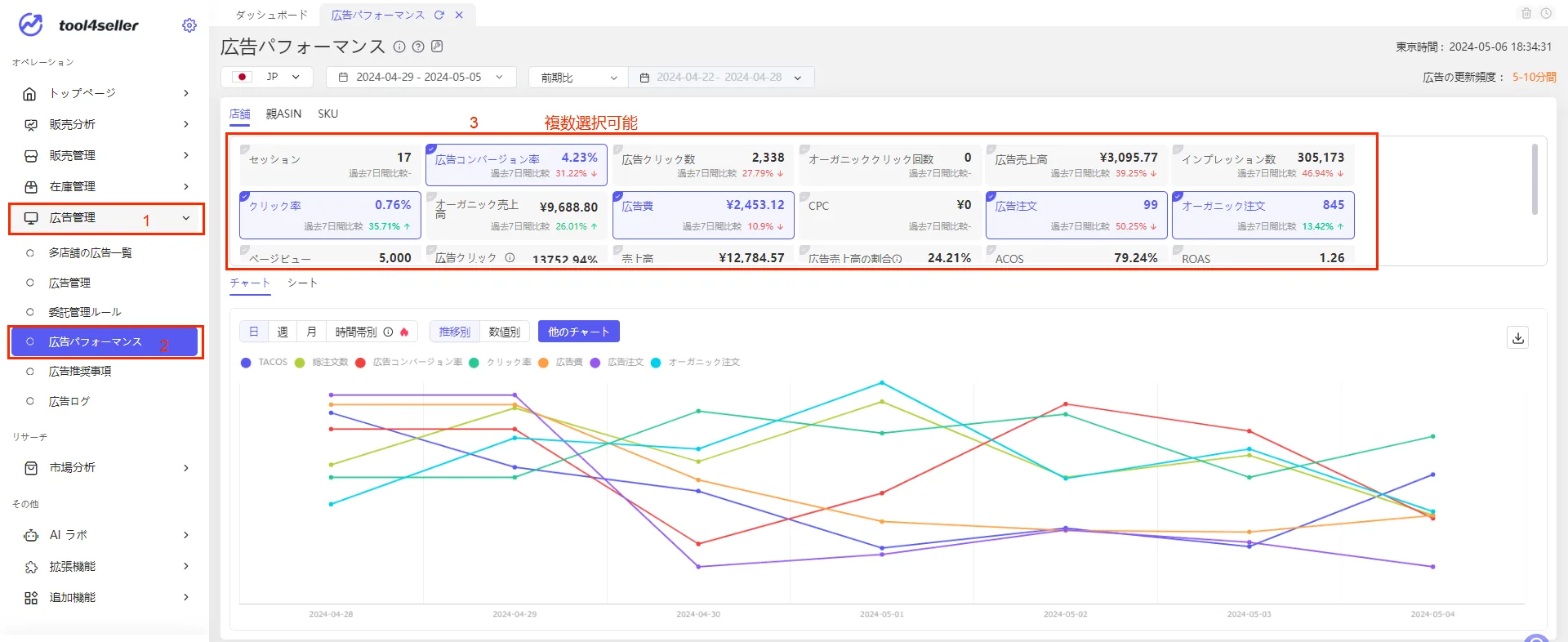Image resolution: width=1568 pixels, height=642 pixels.
Task: Click the clock history icon at top right
Action: [x=1546, y=13]
